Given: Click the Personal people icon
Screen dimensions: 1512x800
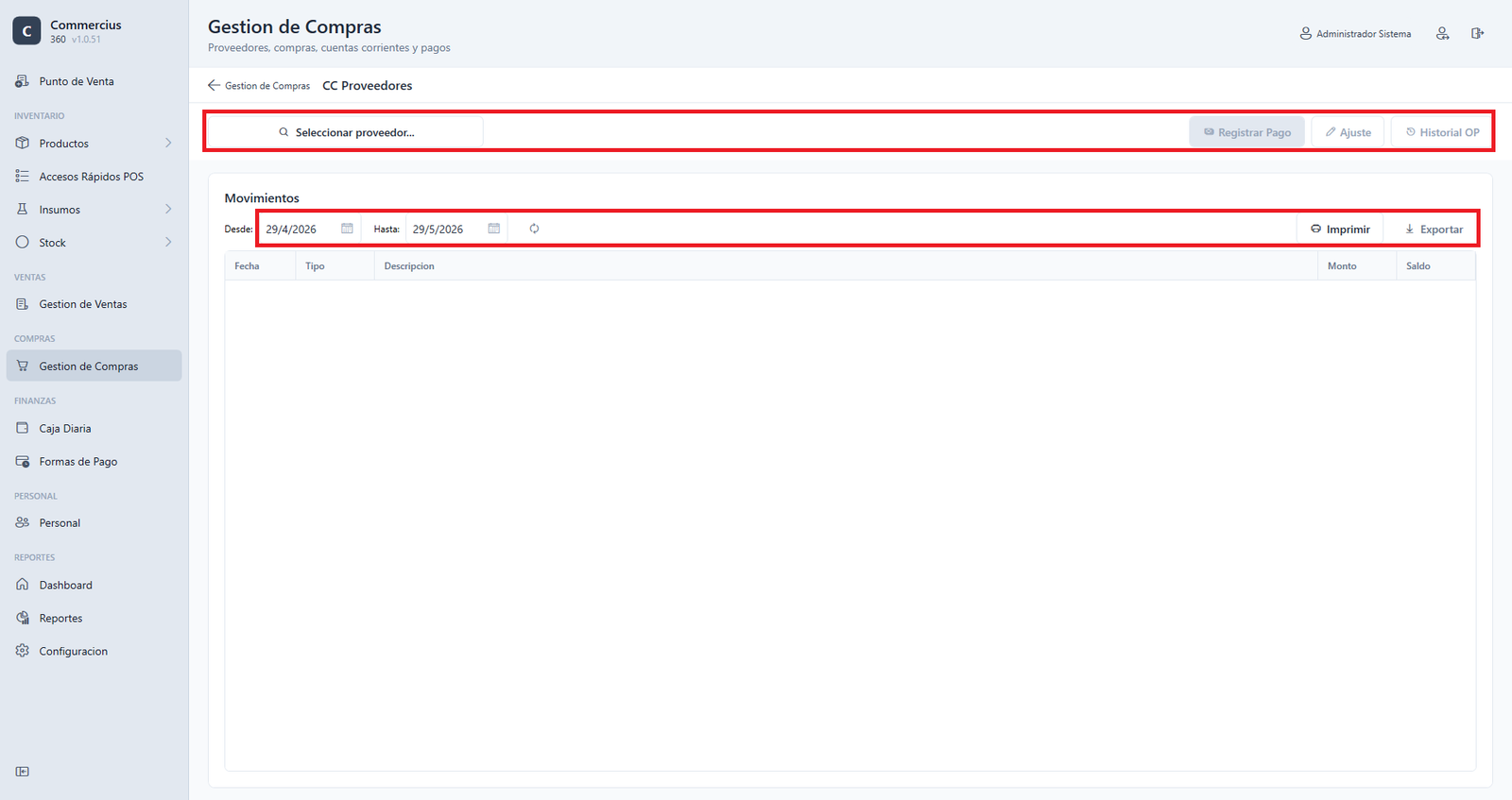Looking at the screenshot, I should 23,522.
